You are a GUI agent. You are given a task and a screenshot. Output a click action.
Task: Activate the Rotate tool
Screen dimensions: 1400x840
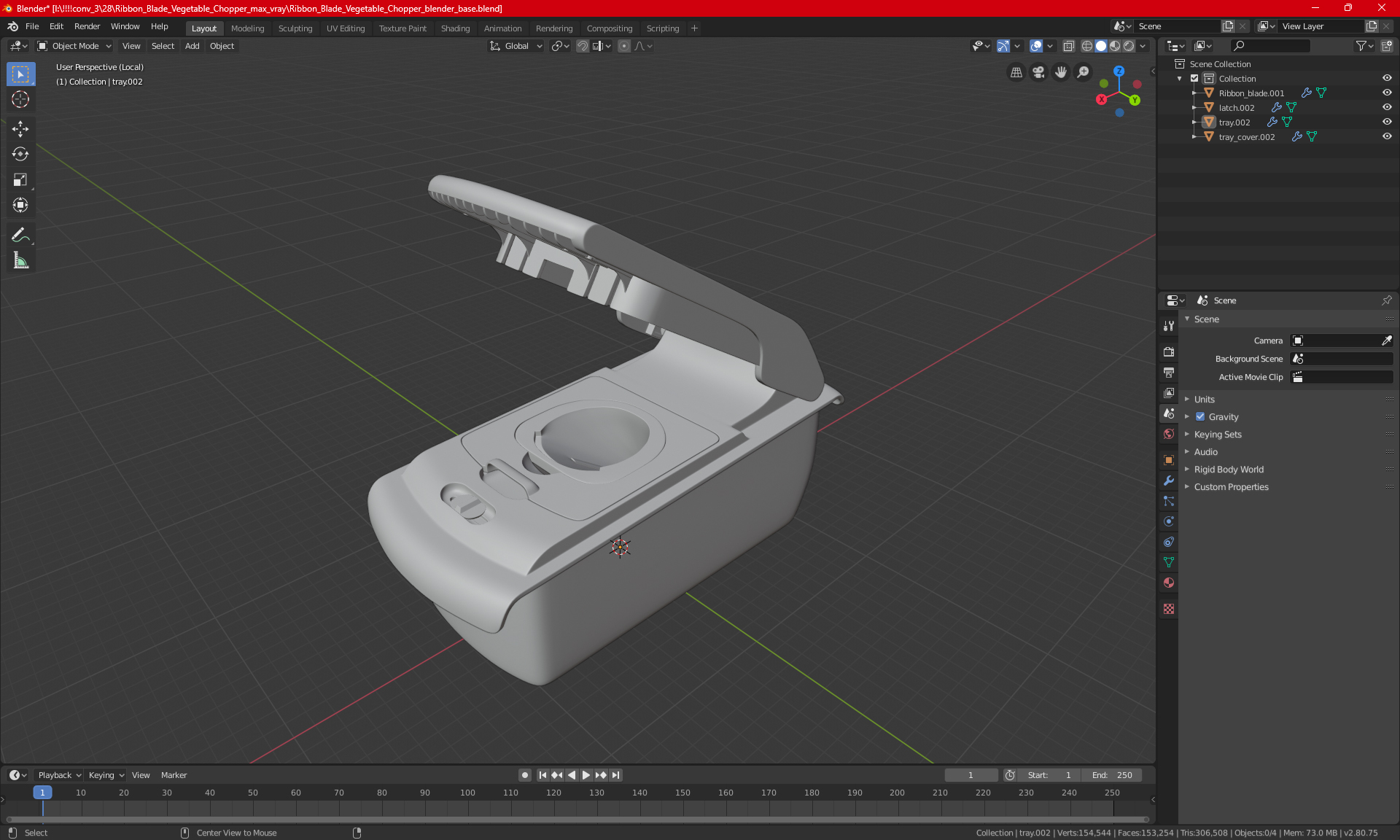coord(20,154)
